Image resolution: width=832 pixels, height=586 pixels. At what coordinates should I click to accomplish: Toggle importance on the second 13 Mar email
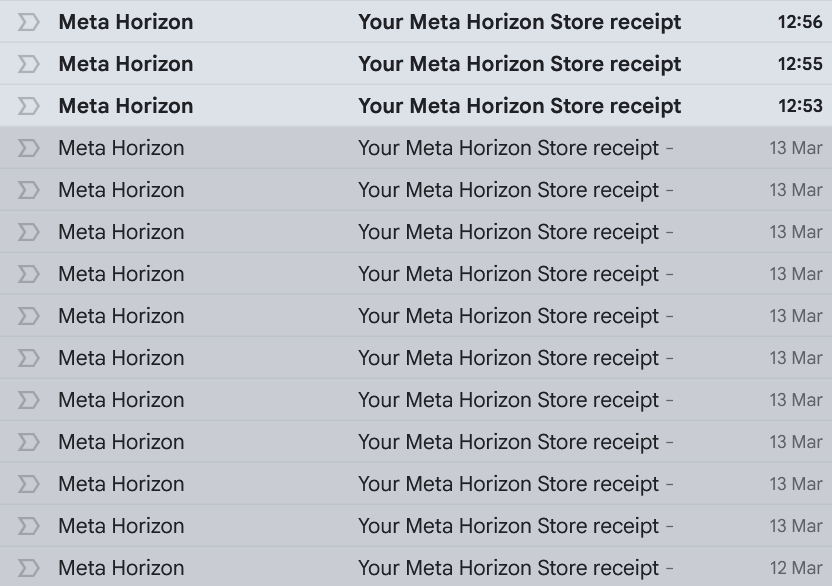[x=29, y=190]
